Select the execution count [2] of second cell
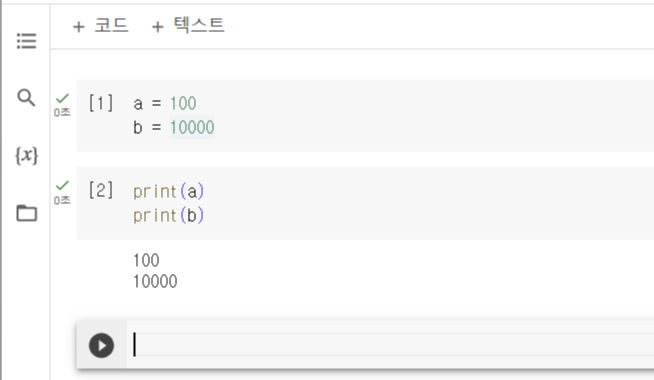Screen dimensions: 654x380 click(101, 190)
